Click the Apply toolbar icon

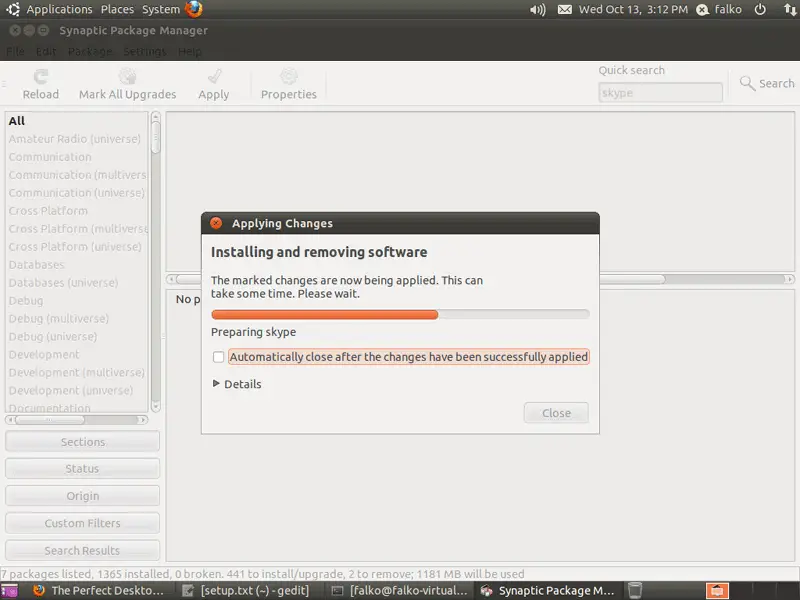[214, 77]
